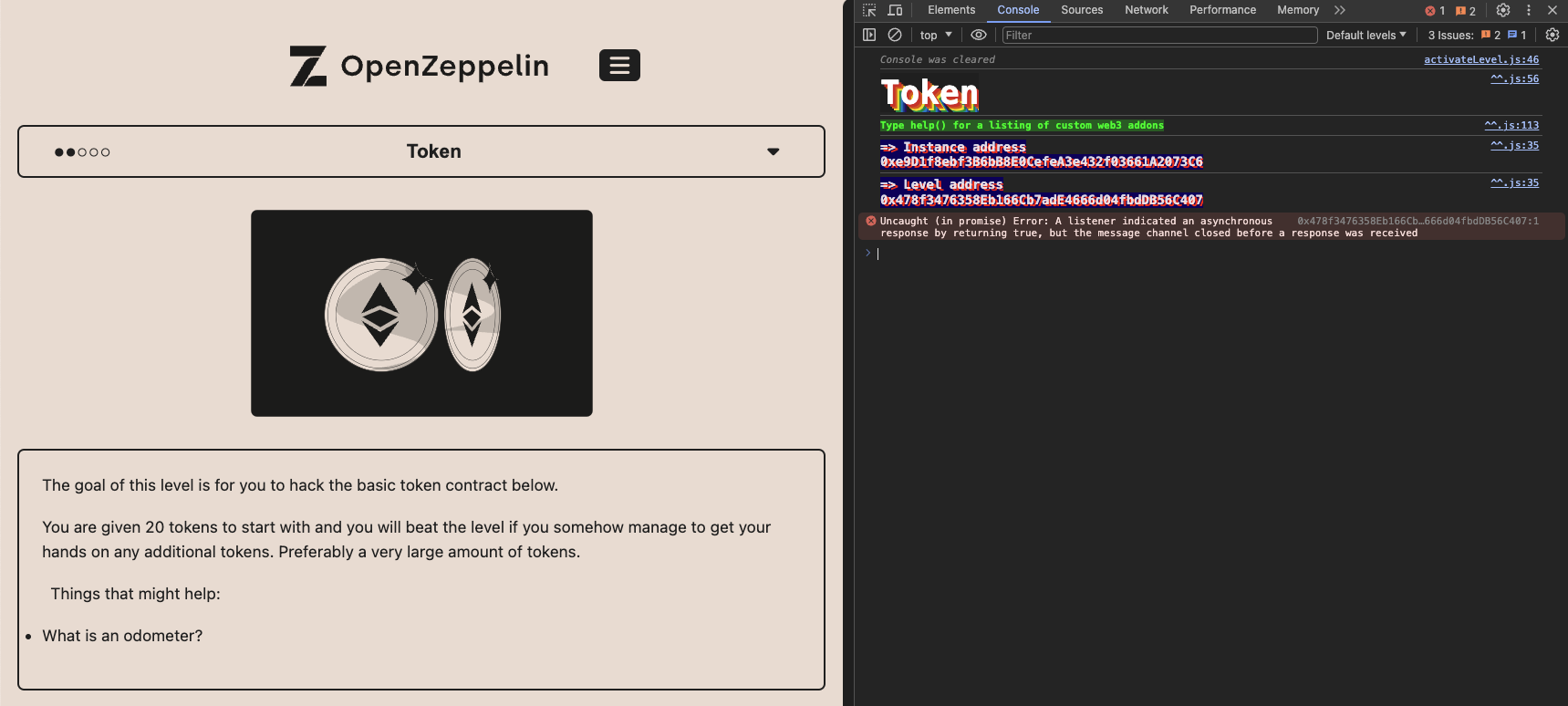Expand the Token level dropdown arrow
This screenshot has height=706, width=1568.
pyautogui.click(x=774, y=151)
